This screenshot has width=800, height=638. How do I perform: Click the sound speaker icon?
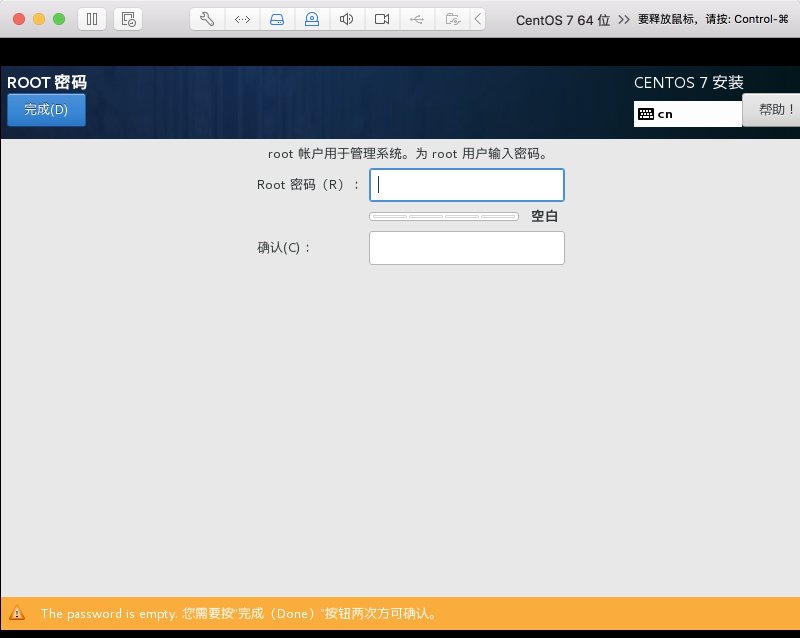[x=346, y=19]
